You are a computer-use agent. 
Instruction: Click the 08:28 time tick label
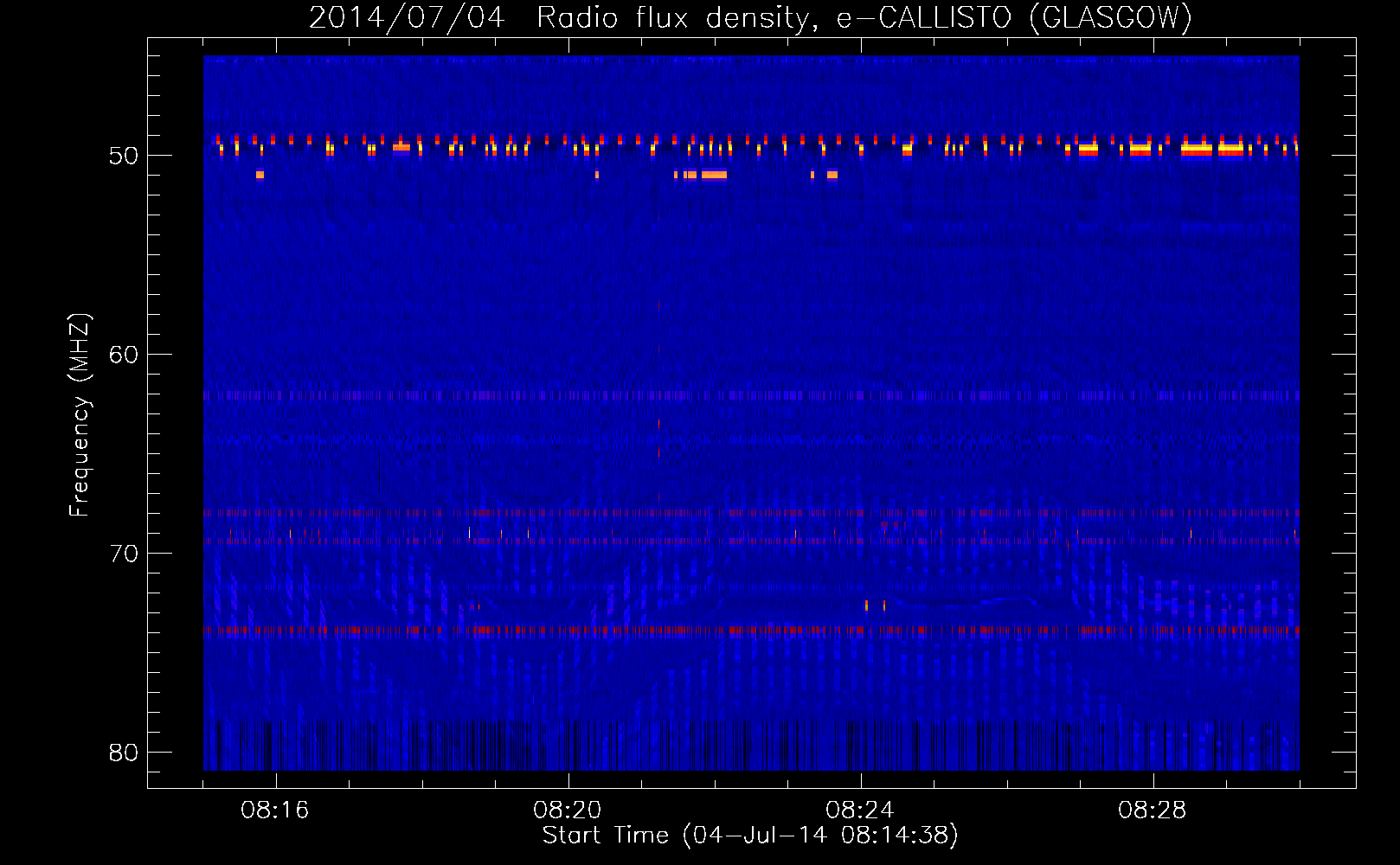[1153, 811]
